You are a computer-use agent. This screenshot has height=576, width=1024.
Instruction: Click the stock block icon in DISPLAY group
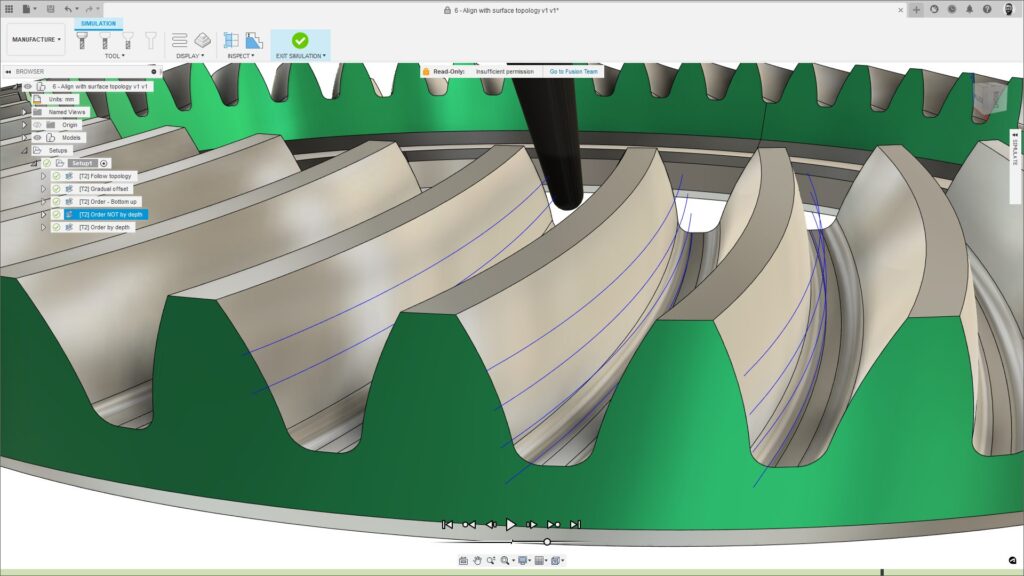[202, 40]
